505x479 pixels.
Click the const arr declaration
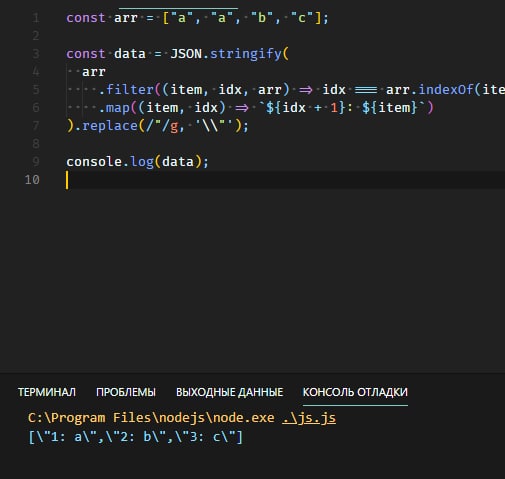197,18
